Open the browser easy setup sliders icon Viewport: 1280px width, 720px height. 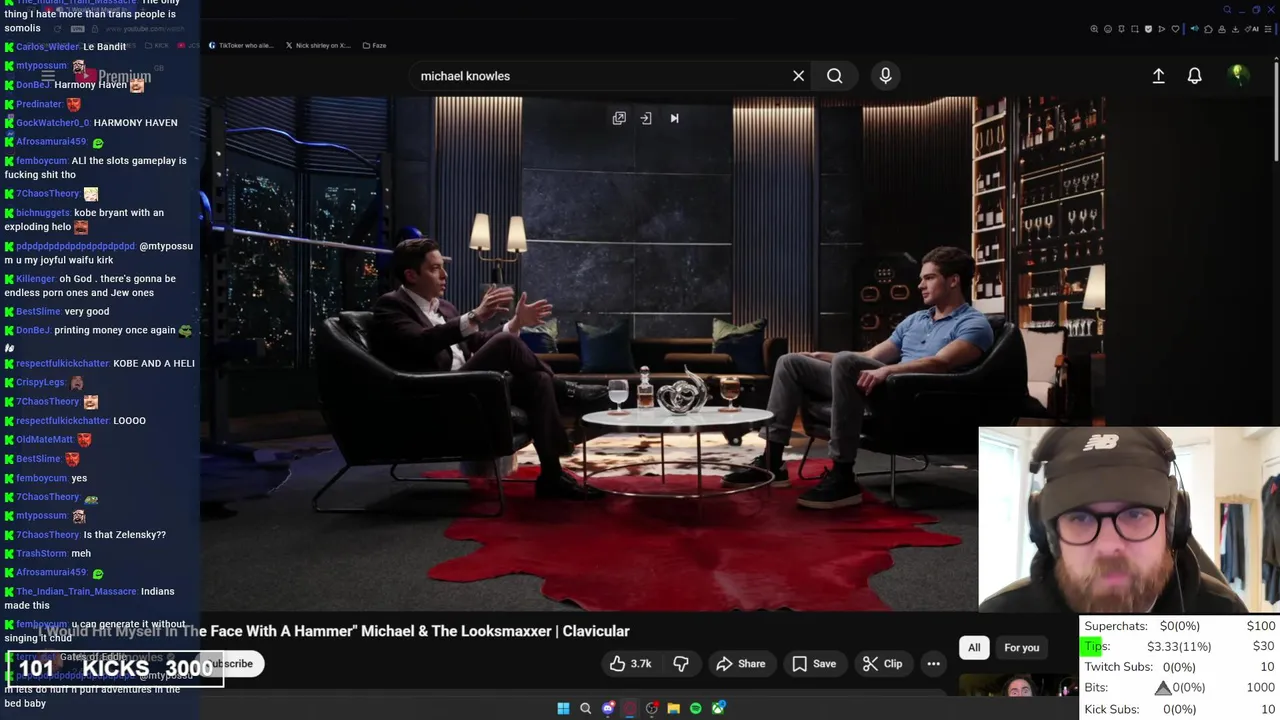1267,29
